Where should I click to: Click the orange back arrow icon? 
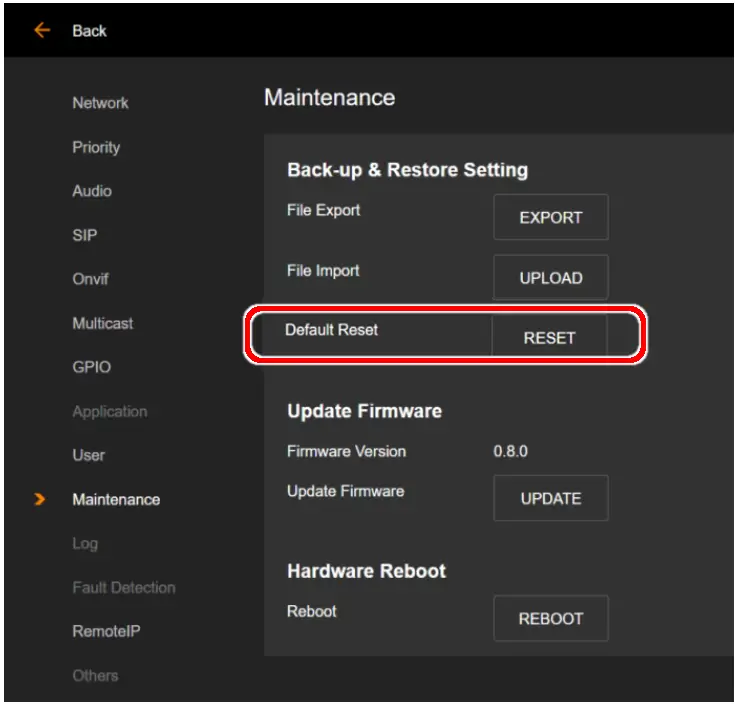[42, 30]
